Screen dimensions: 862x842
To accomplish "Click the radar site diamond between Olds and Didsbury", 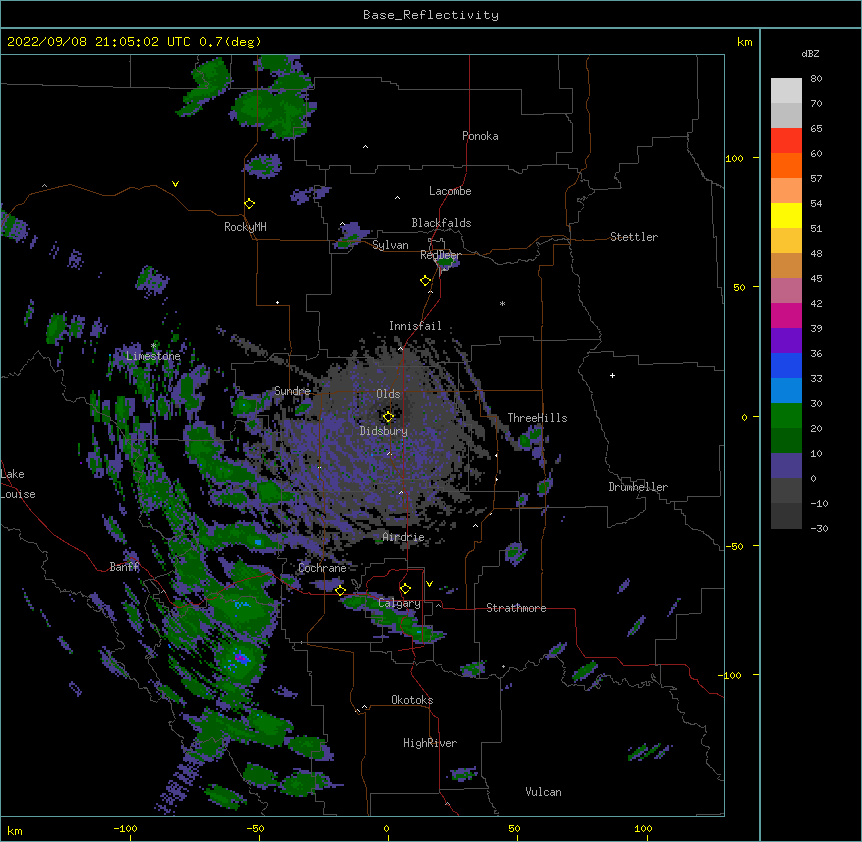I will pos(388,417).
